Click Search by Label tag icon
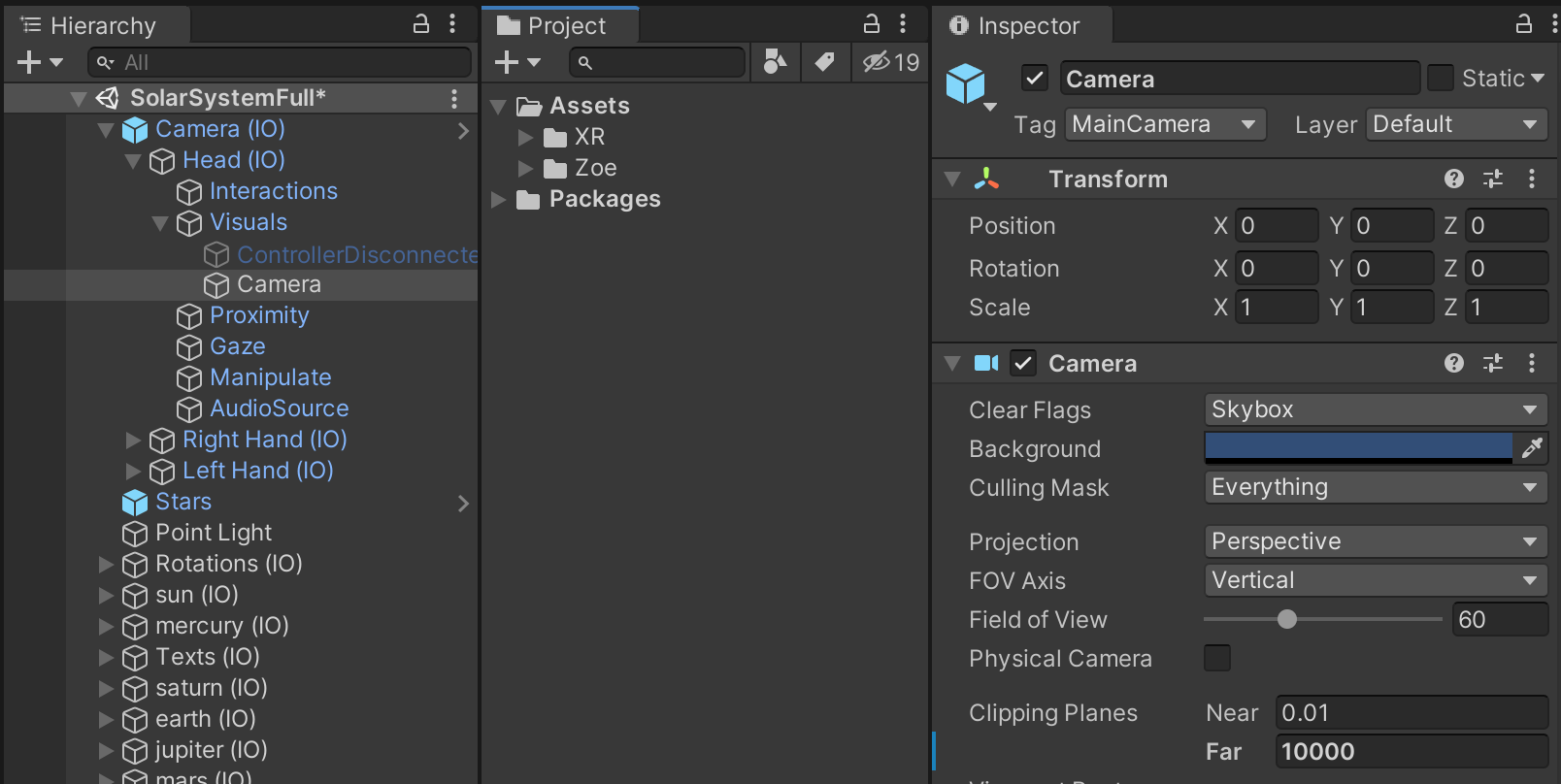Image resolution: width=1561 pixels, height=784 pixels. tap(824, 62)
